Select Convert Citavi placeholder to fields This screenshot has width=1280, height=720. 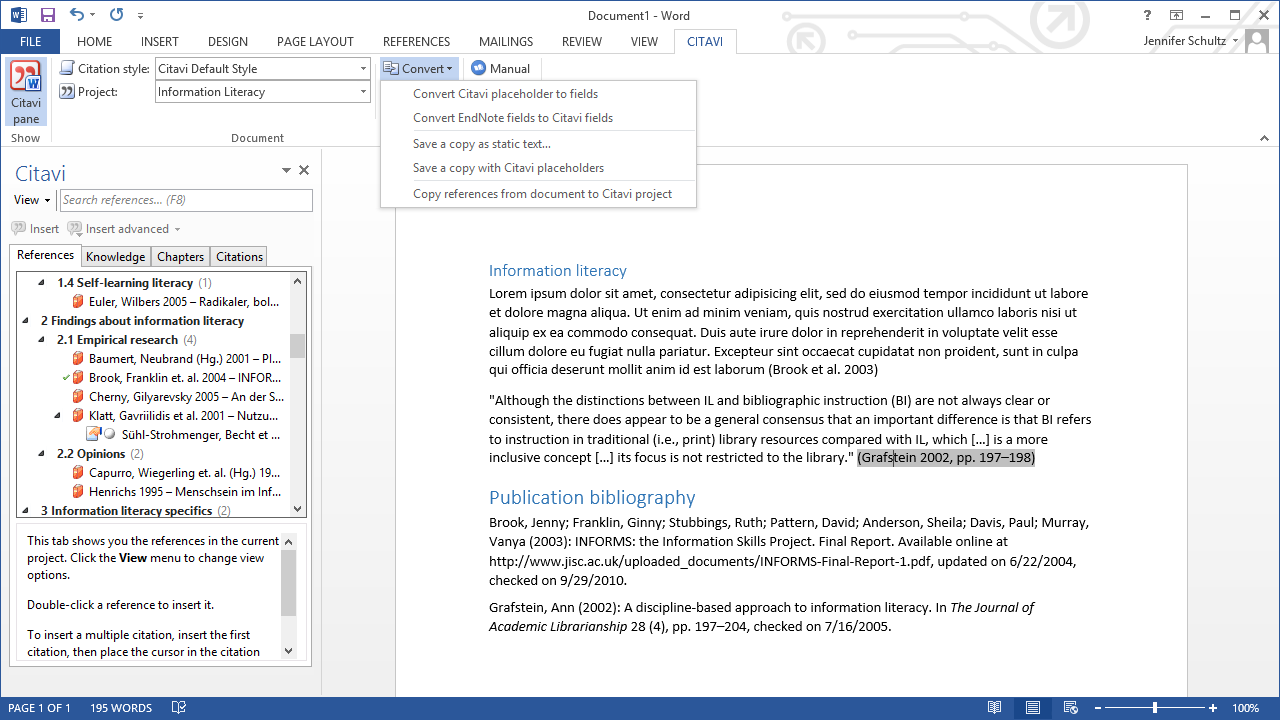pos(538,94)
